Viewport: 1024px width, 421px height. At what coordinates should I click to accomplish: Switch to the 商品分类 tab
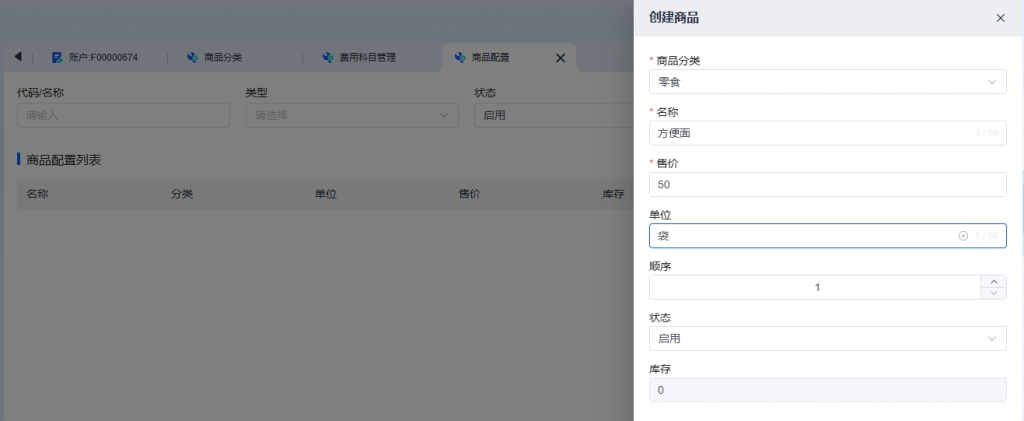pos(223,58)
